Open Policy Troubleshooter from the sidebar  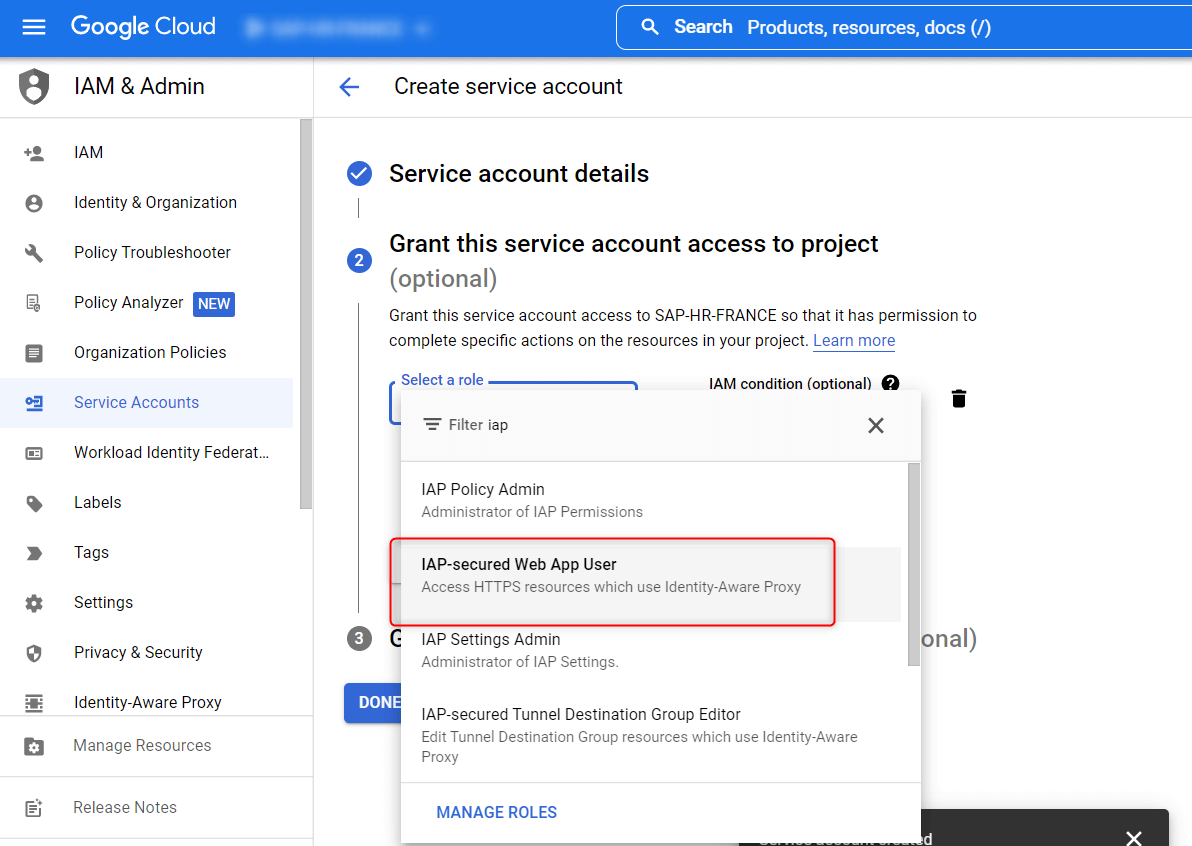152,252
